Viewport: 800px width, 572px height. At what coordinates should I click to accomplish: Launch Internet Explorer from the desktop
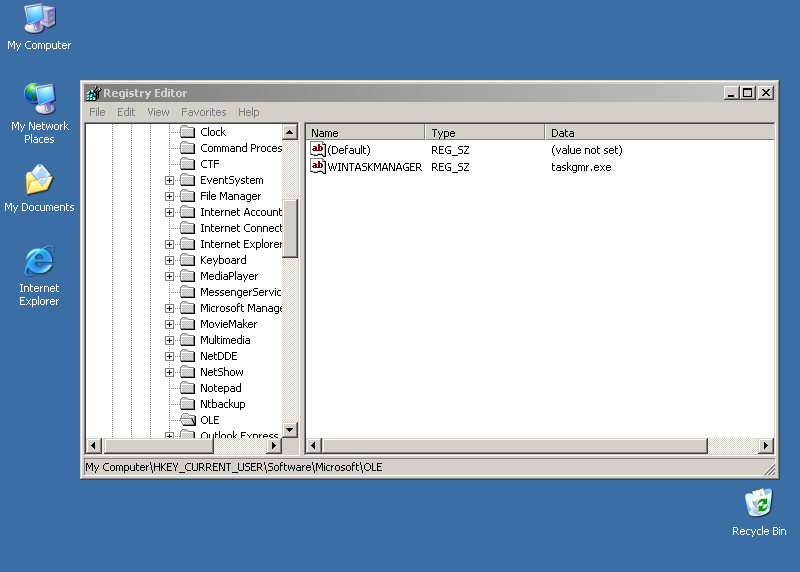point(39,276)
